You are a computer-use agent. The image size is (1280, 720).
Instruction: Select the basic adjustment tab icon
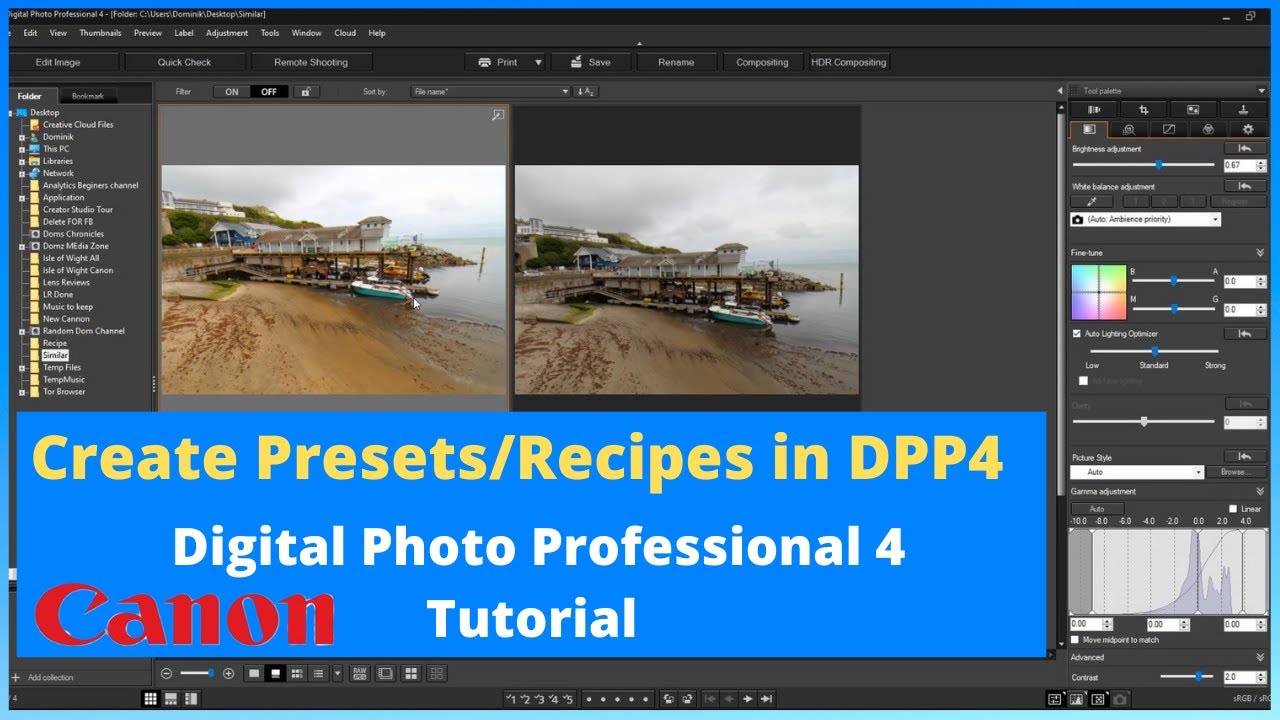[1089, 129]
